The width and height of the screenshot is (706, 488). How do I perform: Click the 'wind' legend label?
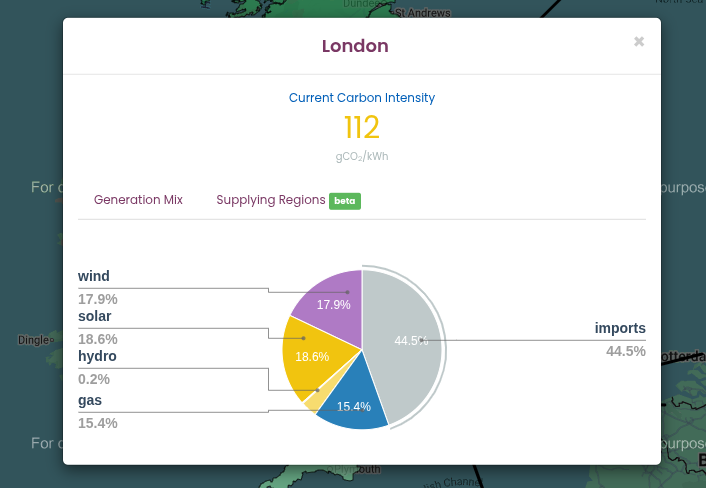(94, 276)
